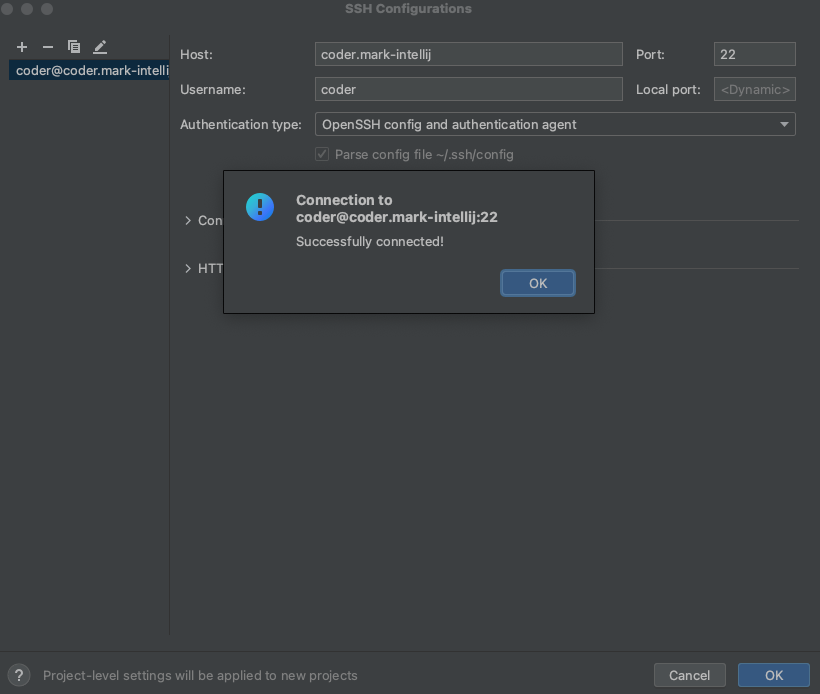Edit the configuration using the pencil icon
The height and width of the screenshot is (694, 820).
[99, 46]
